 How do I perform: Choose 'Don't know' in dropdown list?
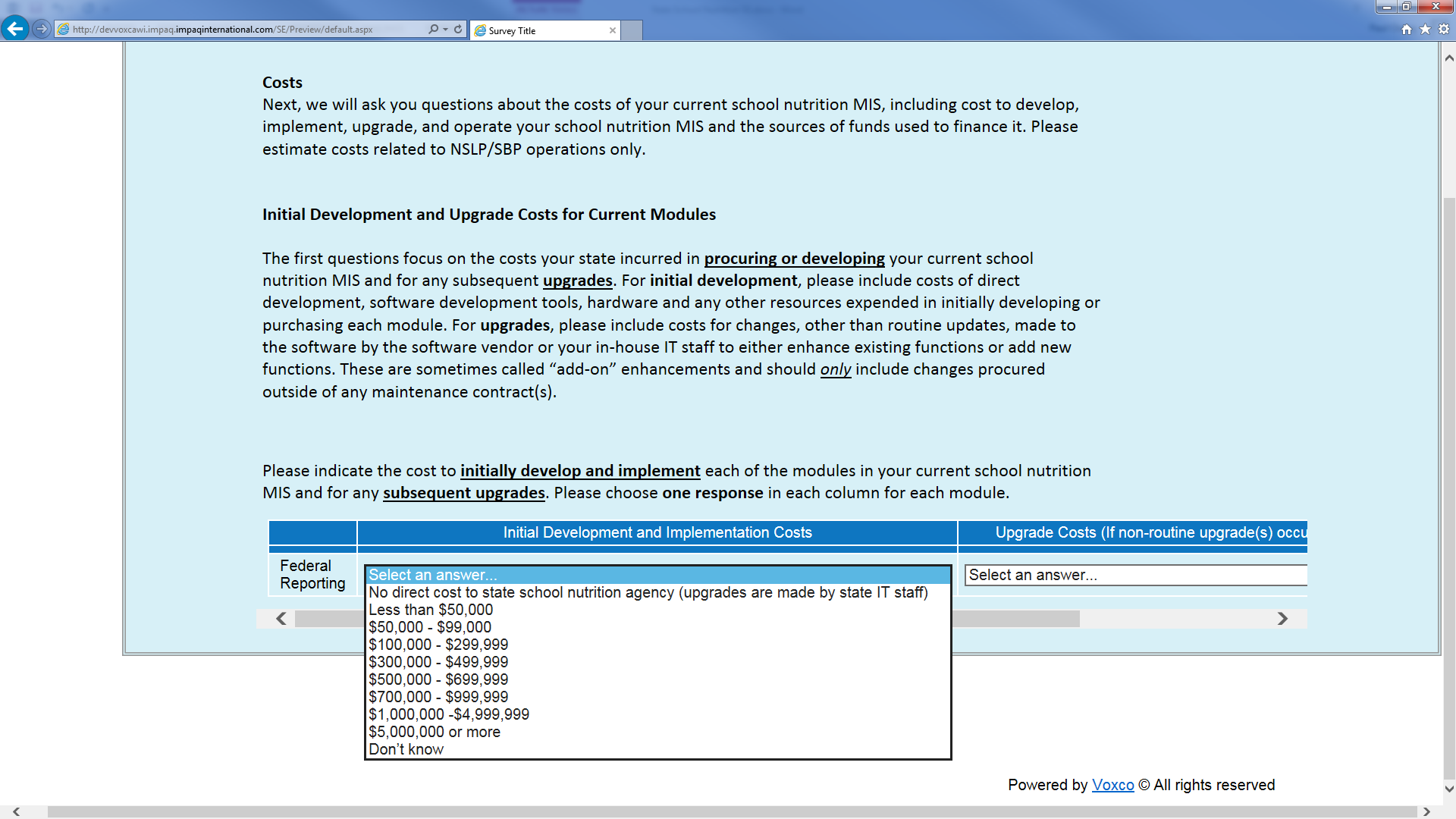(406, 749)
